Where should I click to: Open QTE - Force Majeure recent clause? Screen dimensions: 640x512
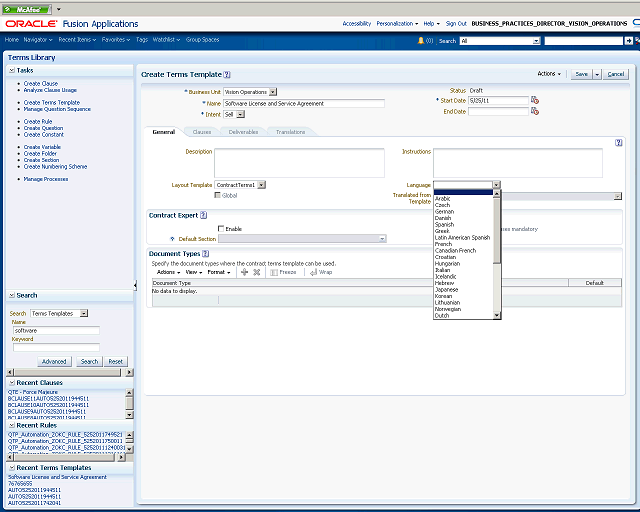click(33, 392)
